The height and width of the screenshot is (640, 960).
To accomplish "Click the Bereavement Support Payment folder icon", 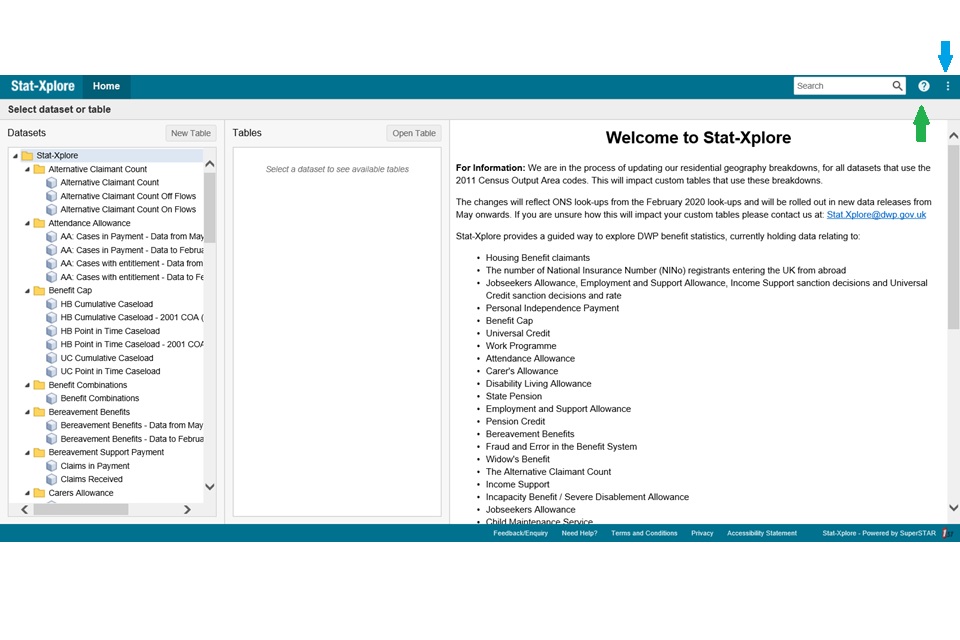I will (39, 452).
